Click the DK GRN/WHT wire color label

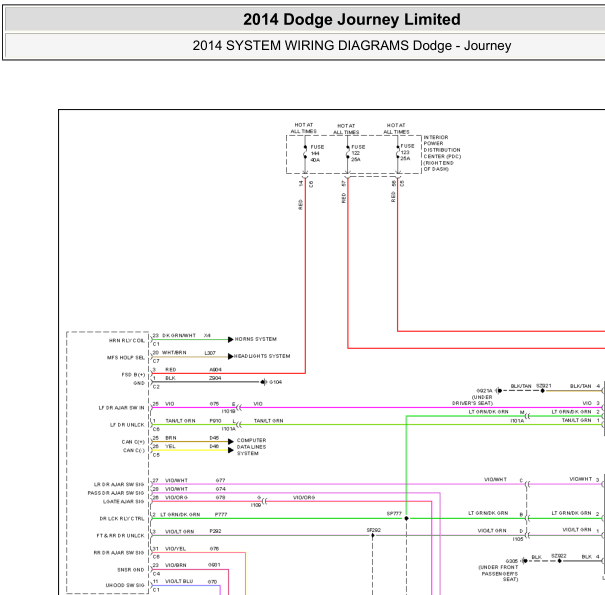click(x=179, y=335)
